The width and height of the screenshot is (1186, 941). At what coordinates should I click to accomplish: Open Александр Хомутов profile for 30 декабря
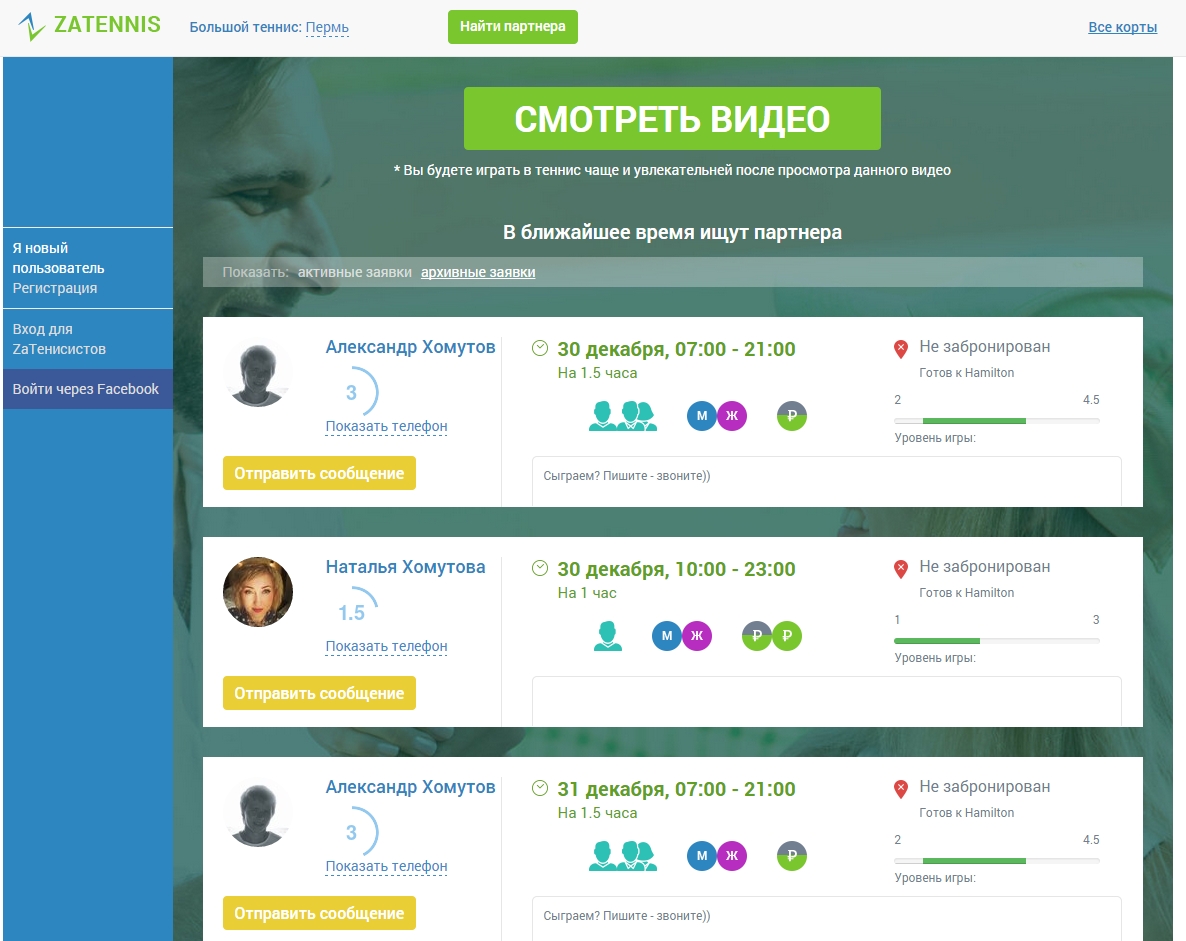tap(411, 346)
